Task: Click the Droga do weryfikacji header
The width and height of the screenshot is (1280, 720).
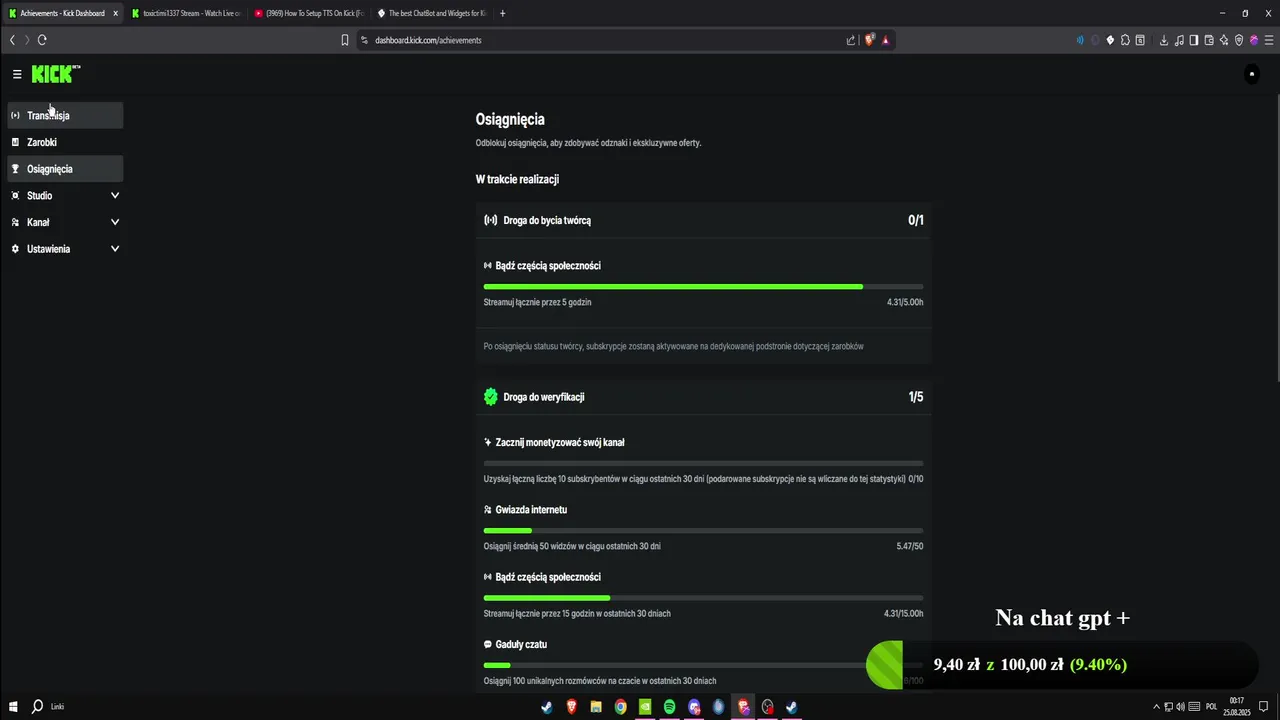Action: pos(703,397)
